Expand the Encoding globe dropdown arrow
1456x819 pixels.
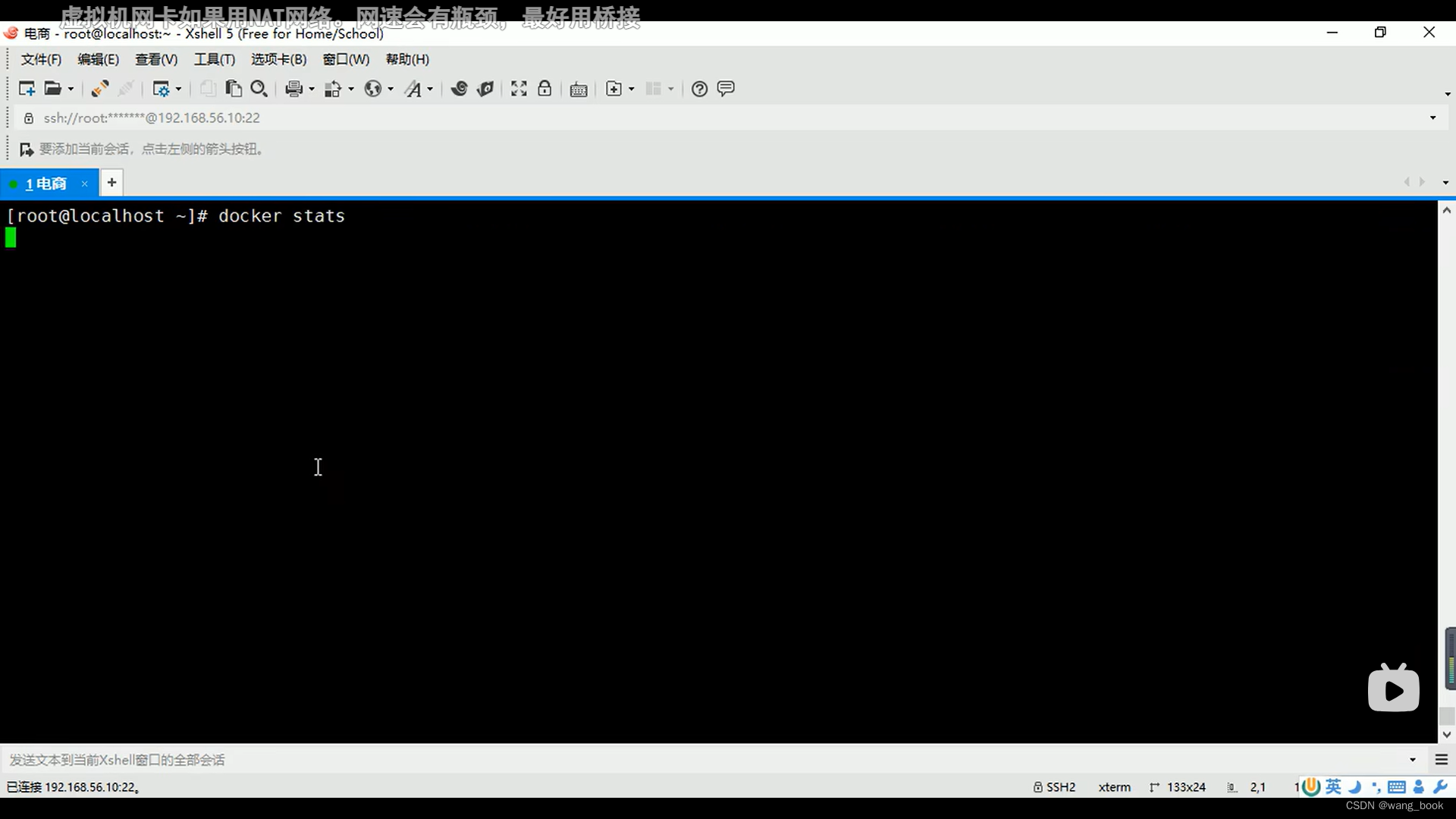(391, 89)
